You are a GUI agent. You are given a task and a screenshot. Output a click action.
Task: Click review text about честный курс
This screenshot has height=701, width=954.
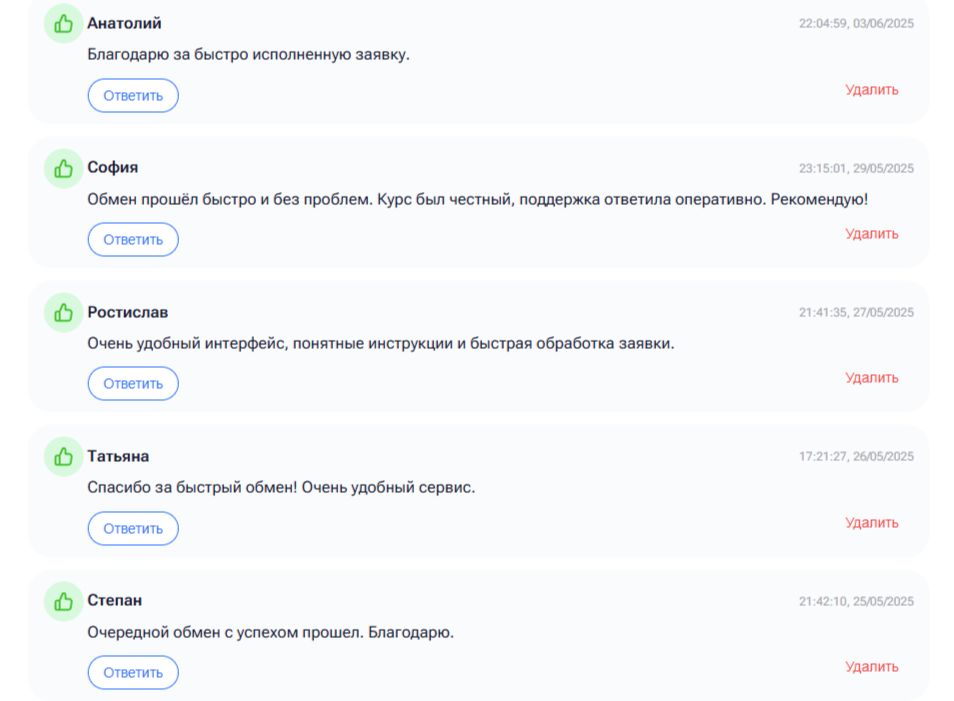[477, 199]
